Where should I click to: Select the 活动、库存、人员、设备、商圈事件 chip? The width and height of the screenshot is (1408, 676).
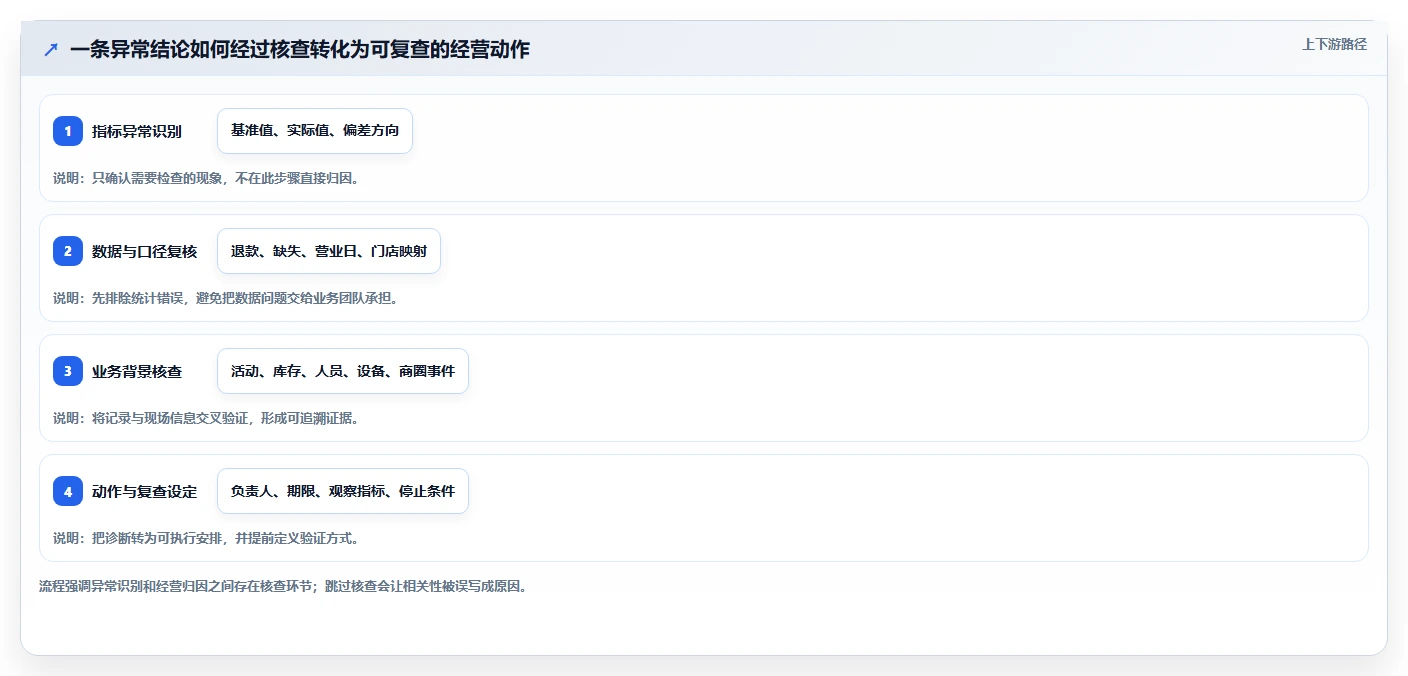[x=343, y=371]
